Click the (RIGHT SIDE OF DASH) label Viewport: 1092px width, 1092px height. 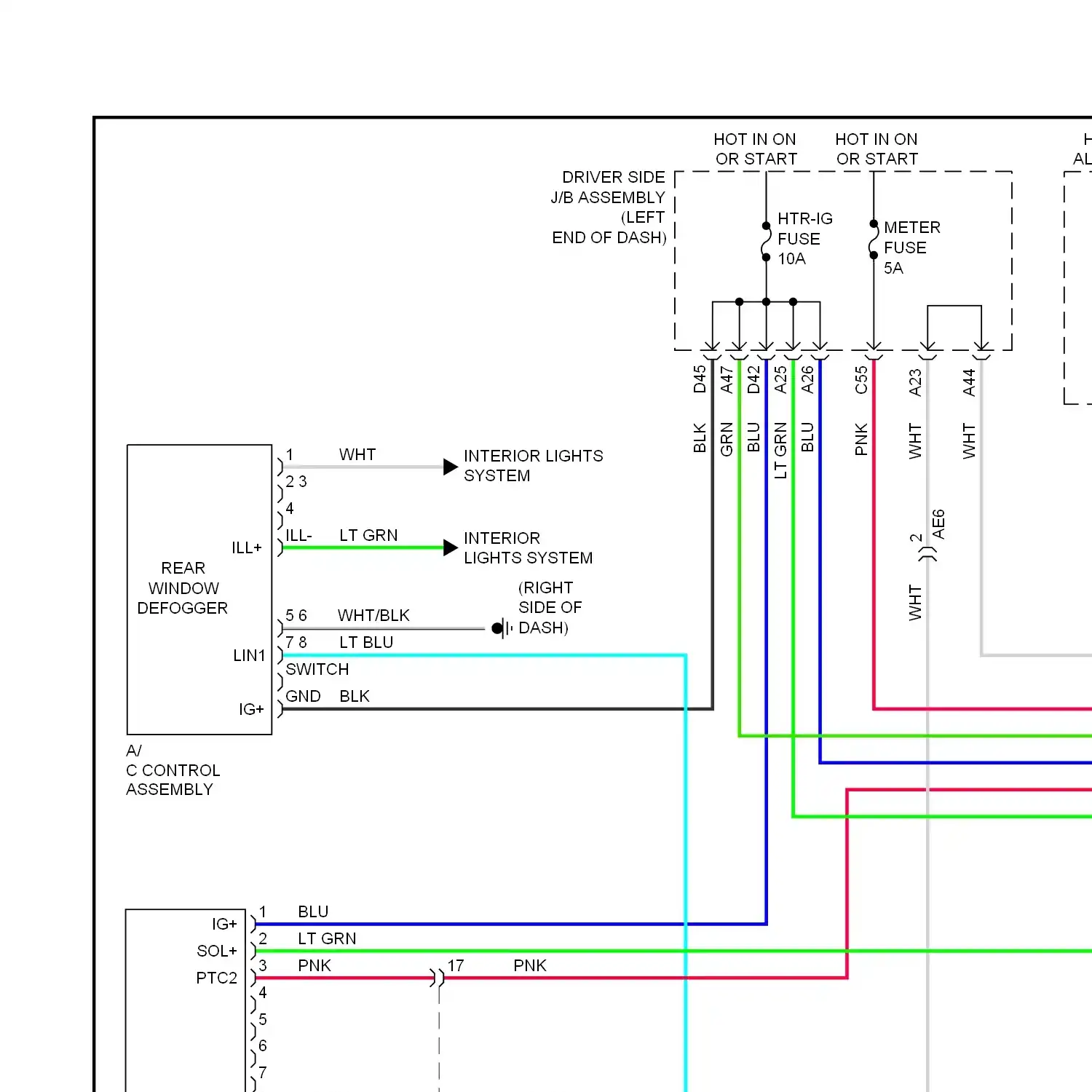pyautogui.click(x=550, y=607)
